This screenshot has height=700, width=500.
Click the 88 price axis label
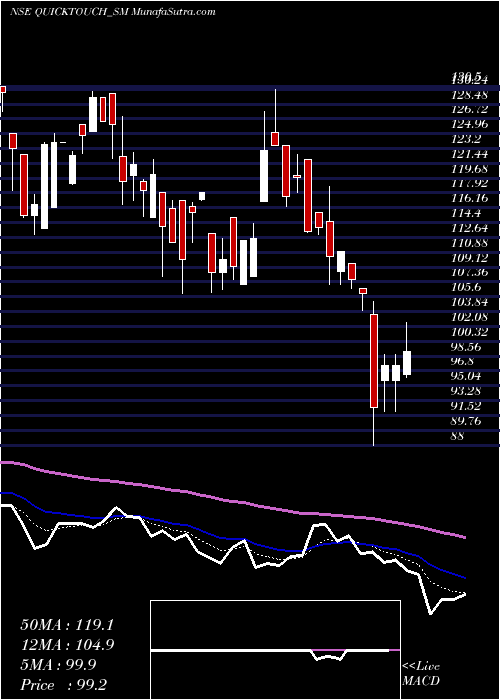click(458, 436)
